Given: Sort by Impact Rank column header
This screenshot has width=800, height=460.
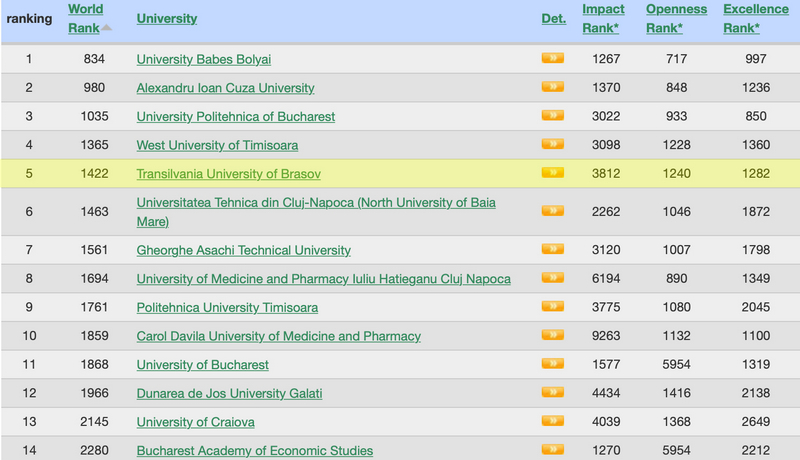Looking at the screenshot, I should point(603,18).
